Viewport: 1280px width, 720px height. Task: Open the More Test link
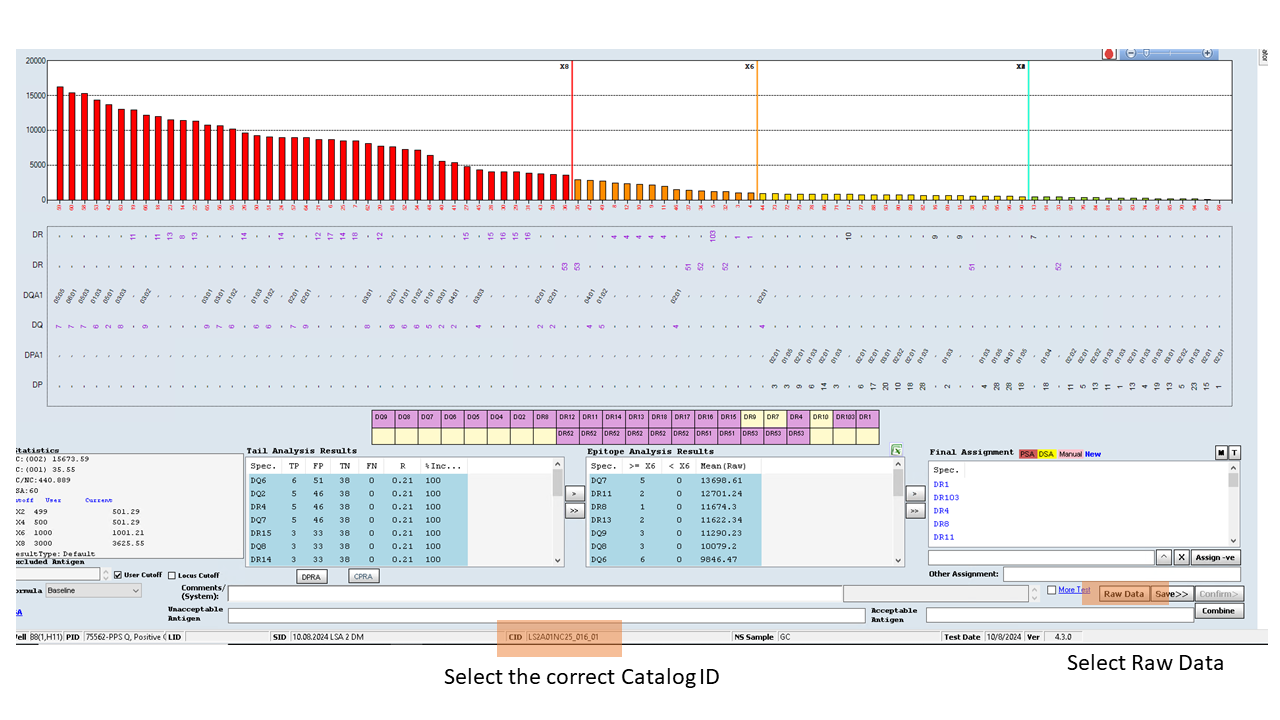tap(1074, 590)
